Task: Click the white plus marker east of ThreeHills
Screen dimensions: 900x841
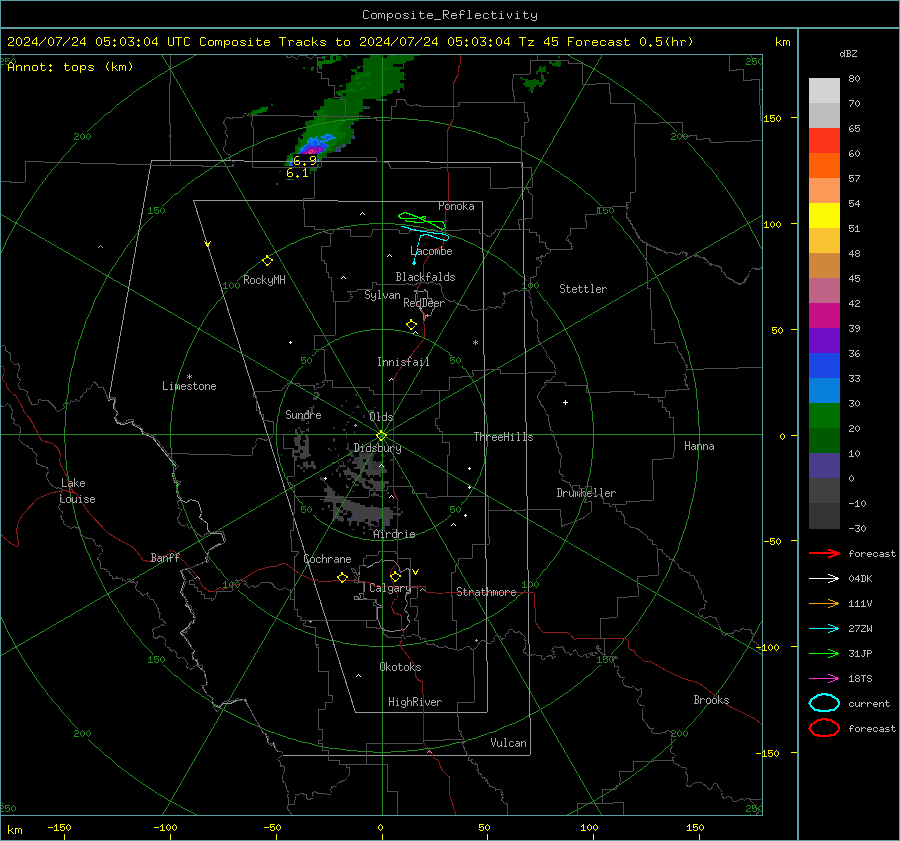Action: tap(565, 402)
